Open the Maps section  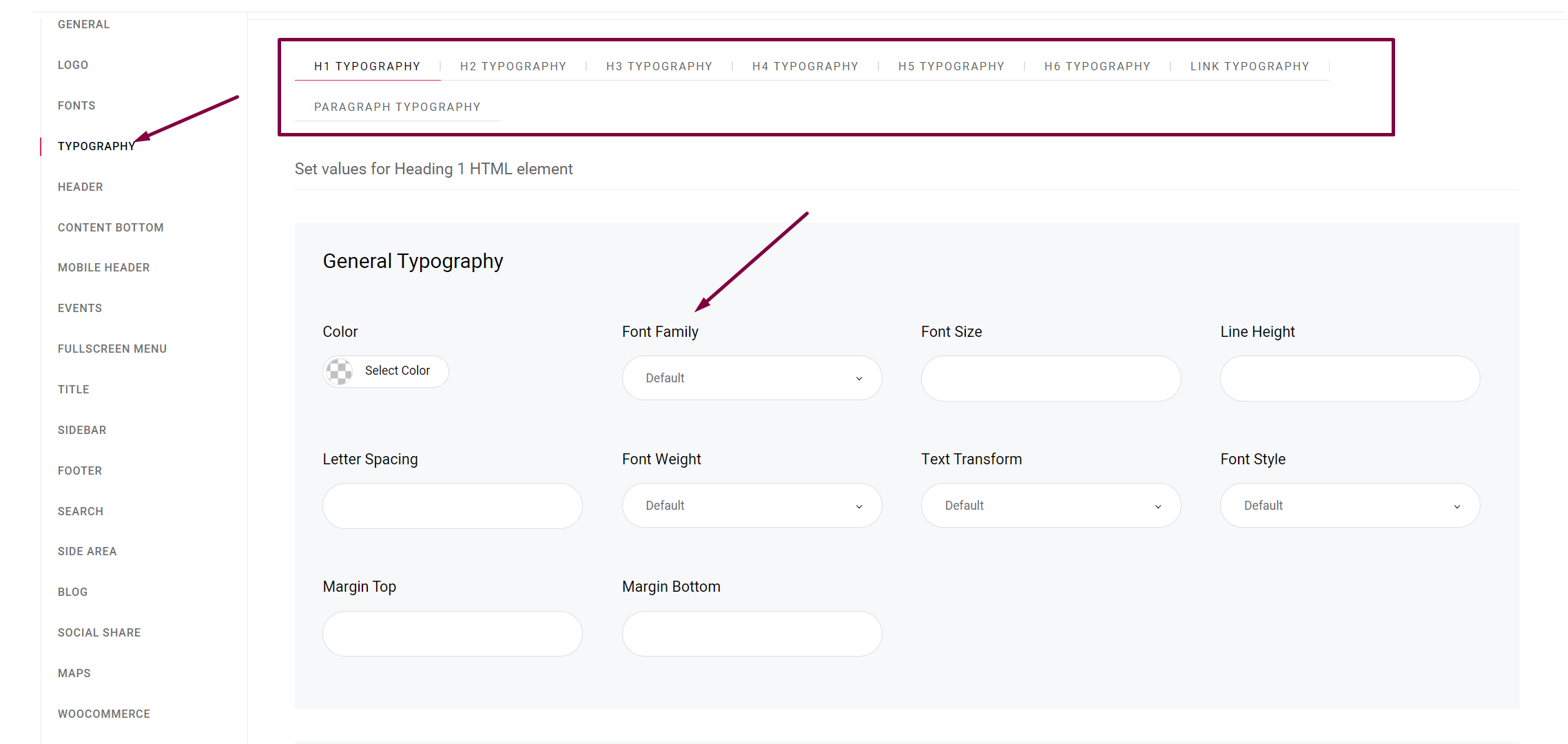(74, 673)
